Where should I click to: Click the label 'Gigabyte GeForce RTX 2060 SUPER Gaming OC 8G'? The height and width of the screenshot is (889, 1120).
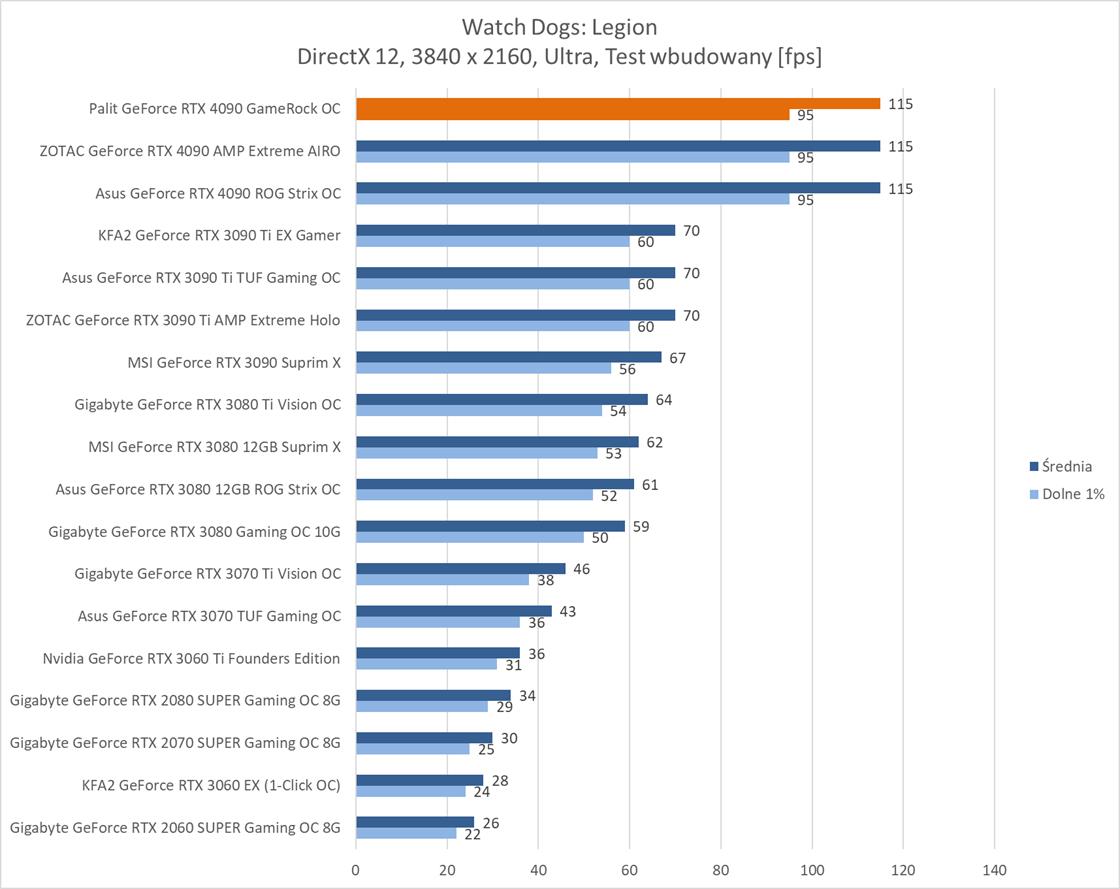[x=175, y=828]
